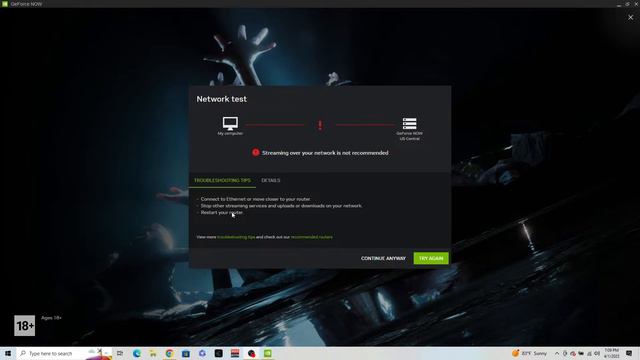This screenshot has height=360, width=640.
Task: Expand the hidden system tray icons chevron
Action: [557, 353]
